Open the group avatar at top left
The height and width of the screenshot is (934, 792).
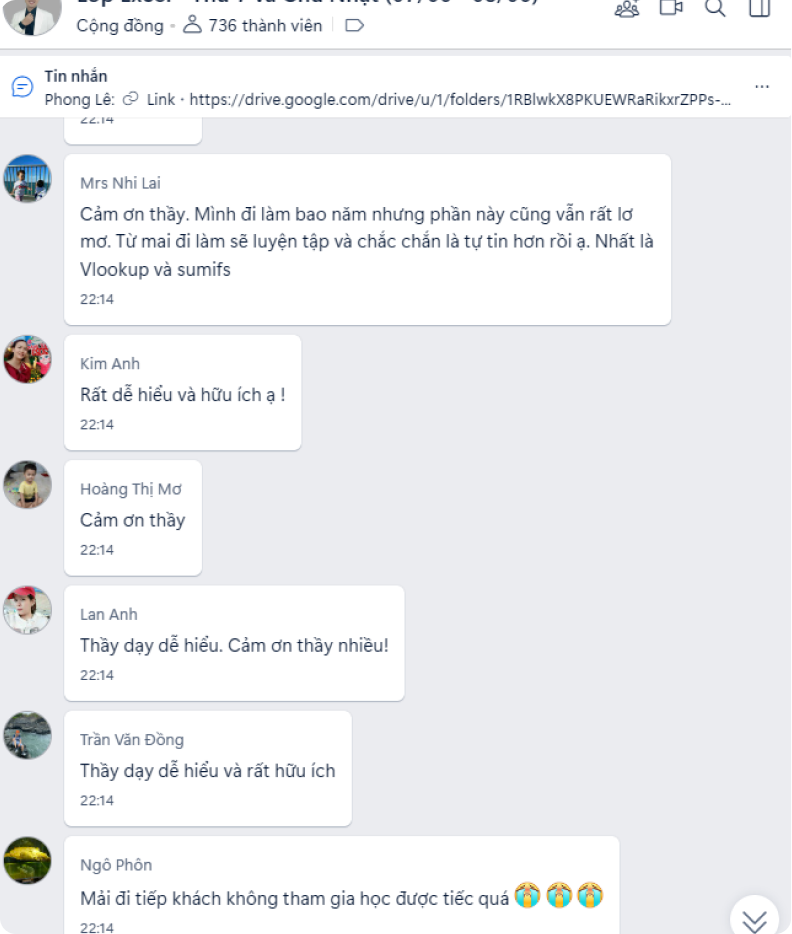pos(32,16)
